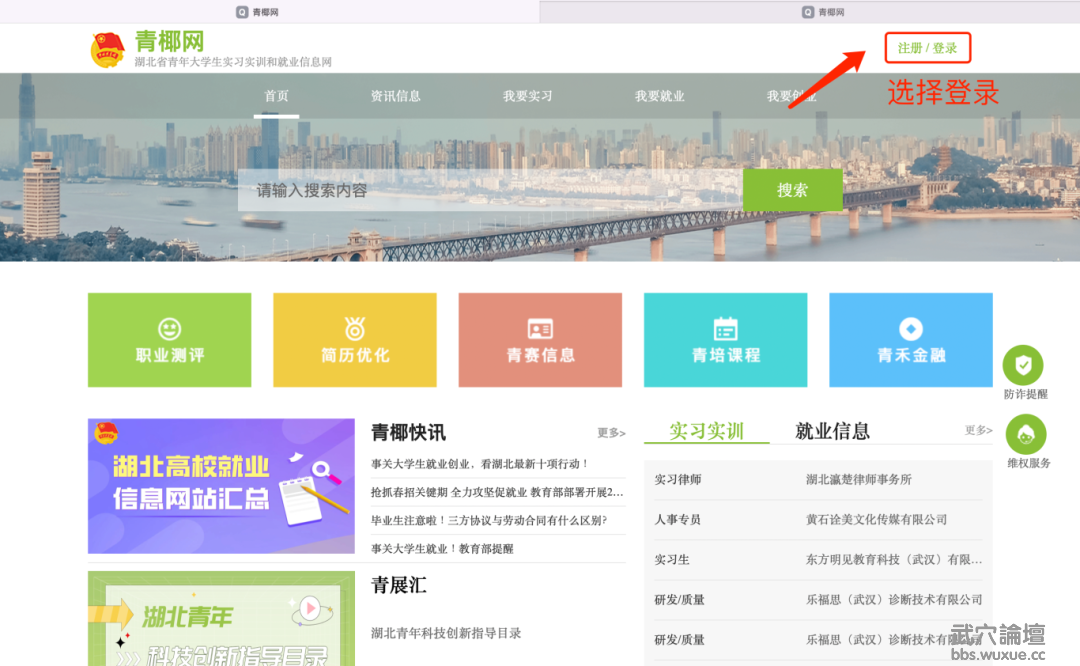This screenshot has width=1080, height=666.
Task: Click 更多> next to 青椰快讯
Action: pyautogui.click(x=611, y=433)
